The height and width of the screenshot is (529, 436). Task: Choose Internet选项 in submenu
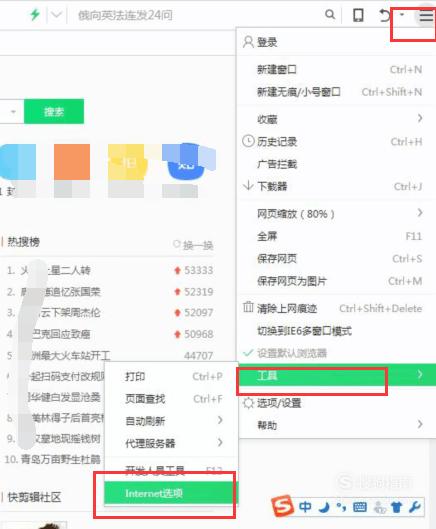click(x=171, y=493)
